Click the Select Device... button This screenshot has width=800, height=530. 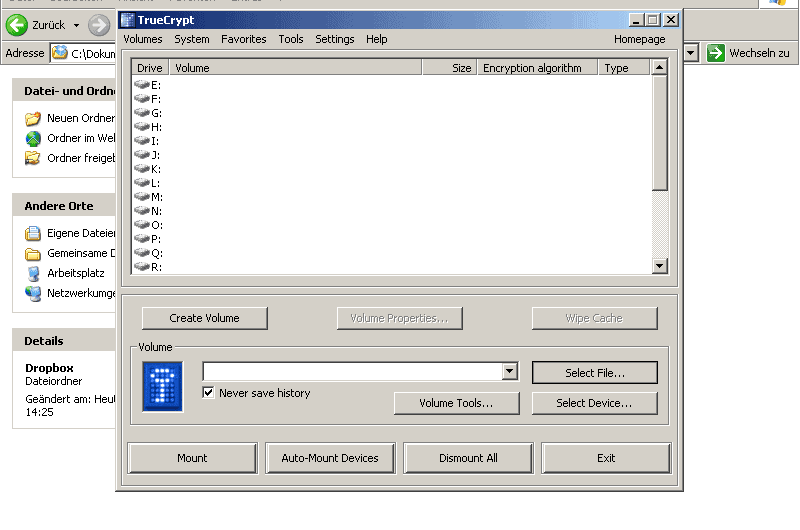click(595, 403)
